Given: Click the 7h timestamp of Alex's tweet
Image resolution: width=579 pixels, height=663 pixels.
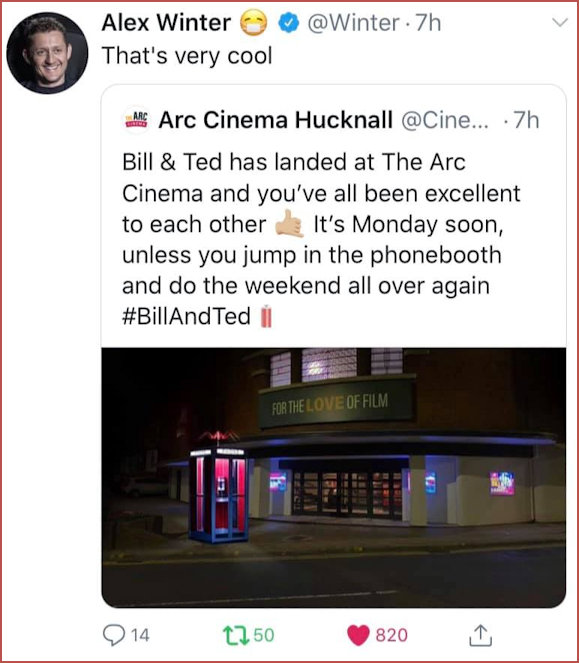Looking at the screenshot, I should click(428, 23).
